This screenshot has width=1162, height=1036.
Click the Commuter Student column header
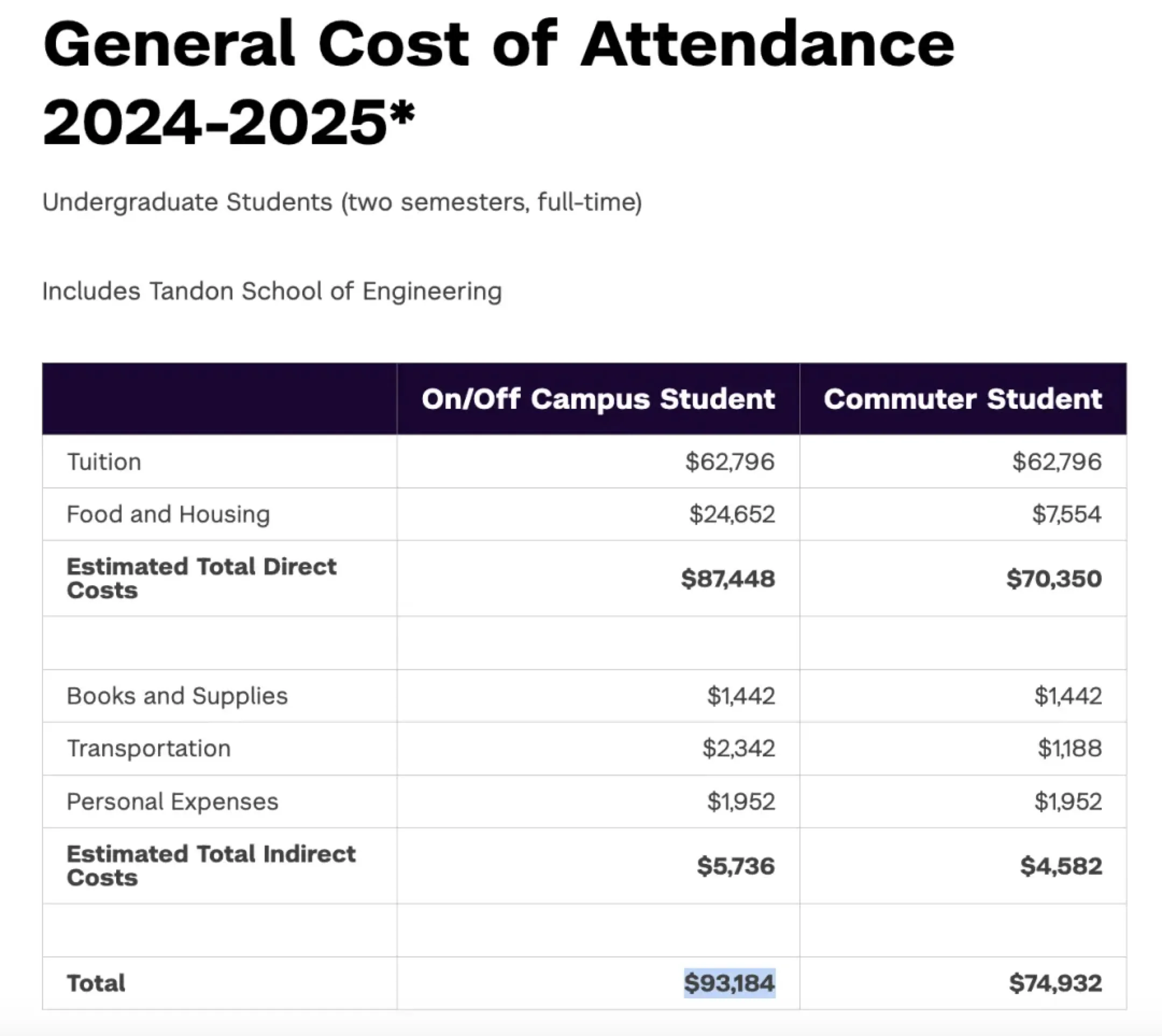click(962, 399)
